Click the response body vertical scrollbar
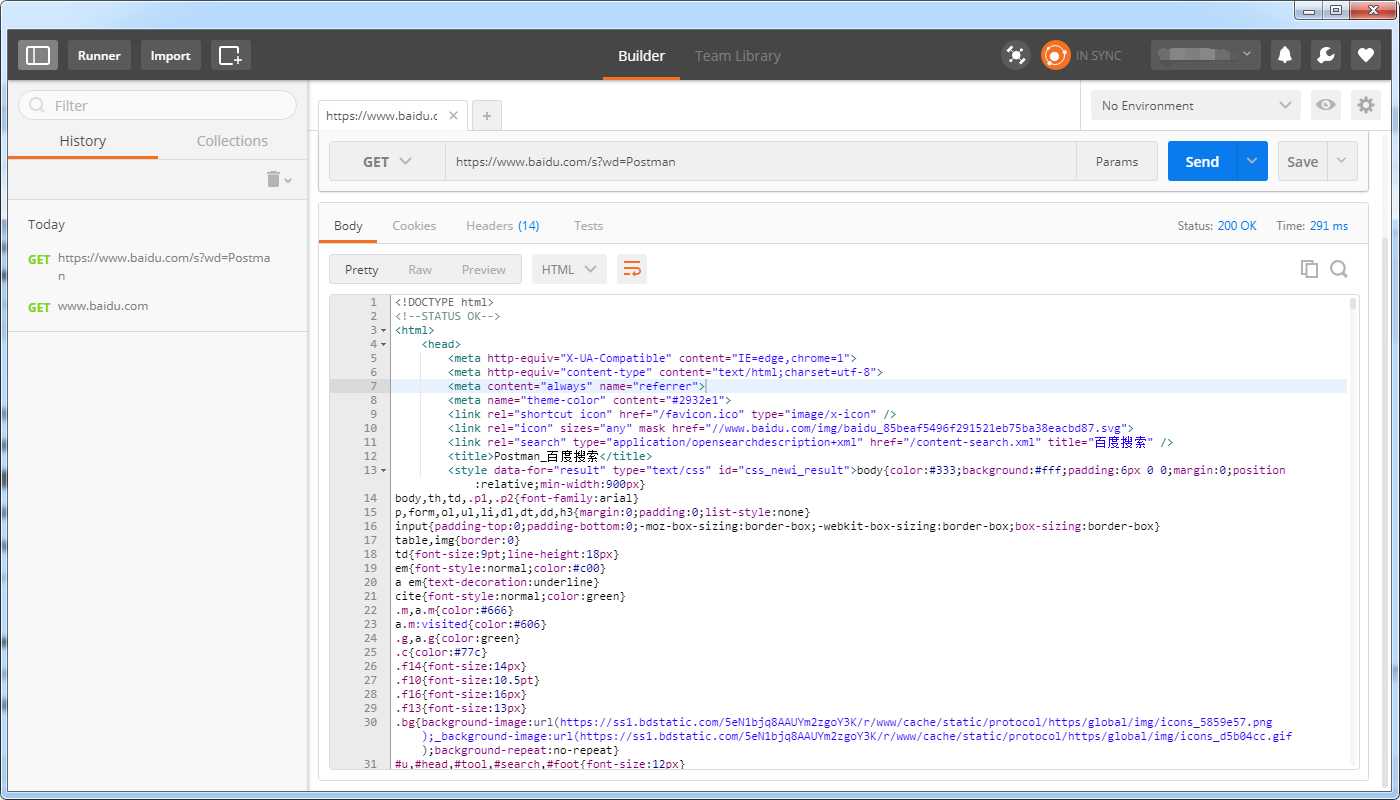This screenshot has height=800, width=1400. [1353, 304]
